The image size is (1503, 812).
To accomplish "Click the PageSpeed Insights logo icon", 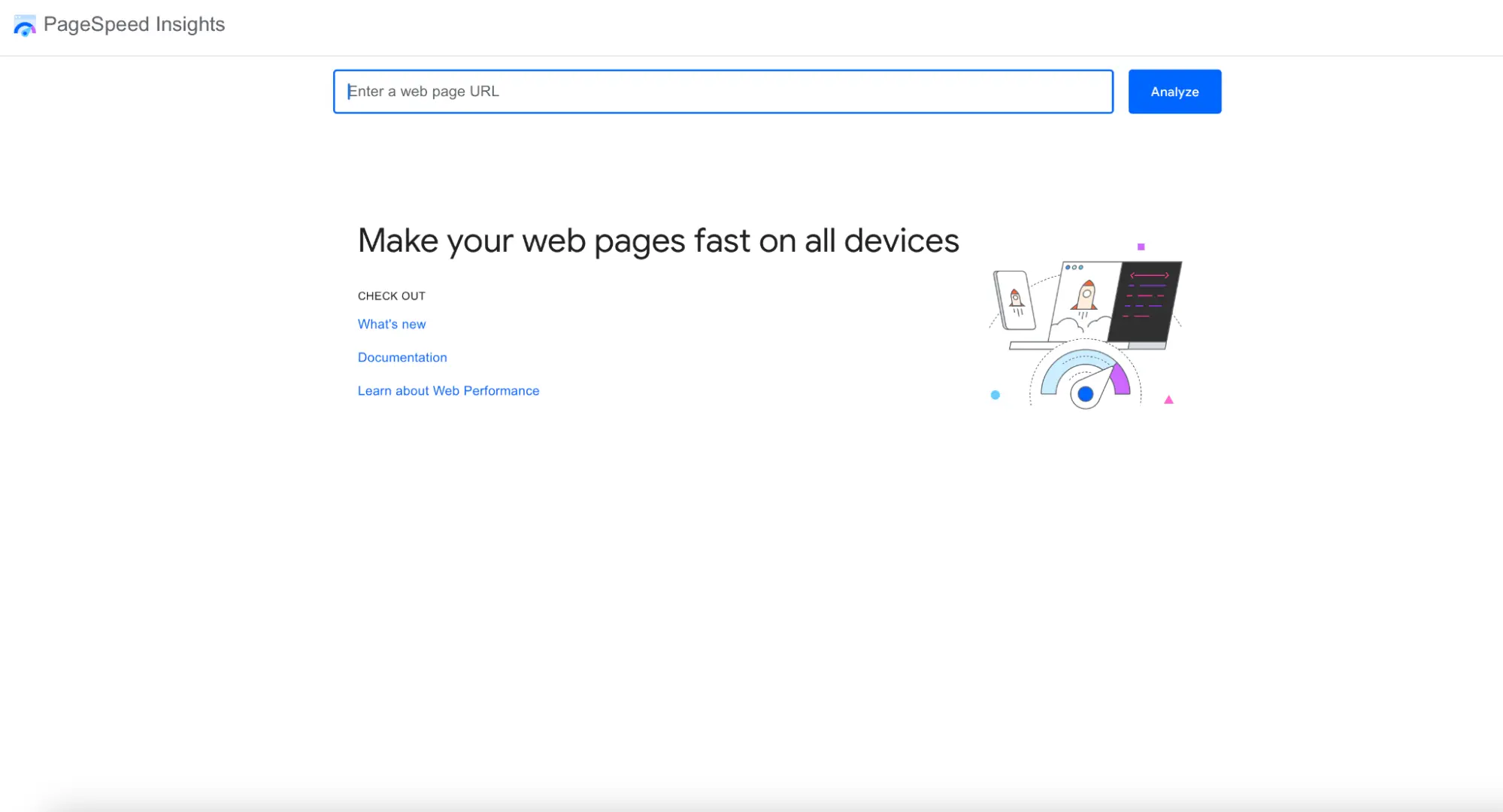I will (x=24, y=25).
